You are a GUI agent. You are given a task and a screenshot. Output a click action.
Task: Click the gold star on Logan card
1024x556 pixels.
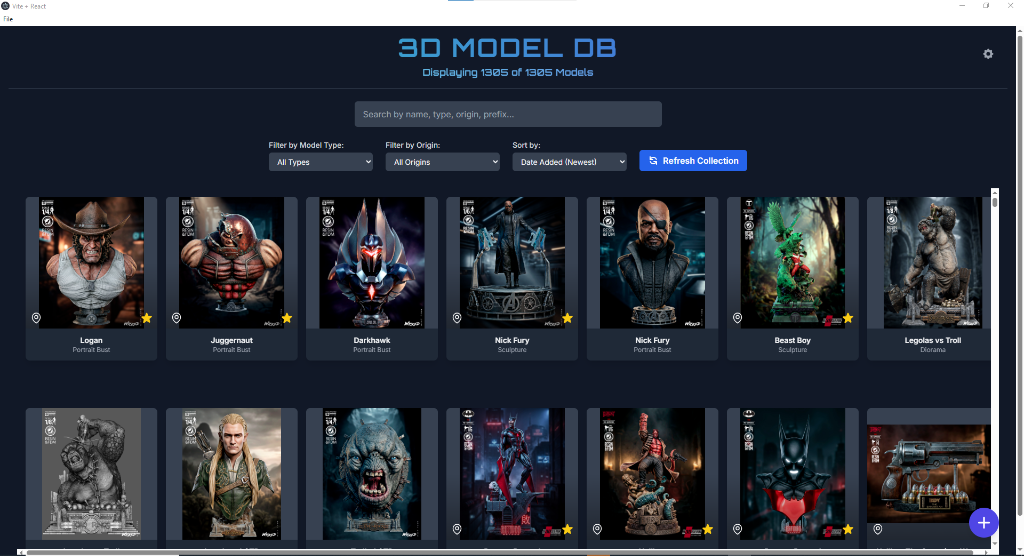(146, 318)
